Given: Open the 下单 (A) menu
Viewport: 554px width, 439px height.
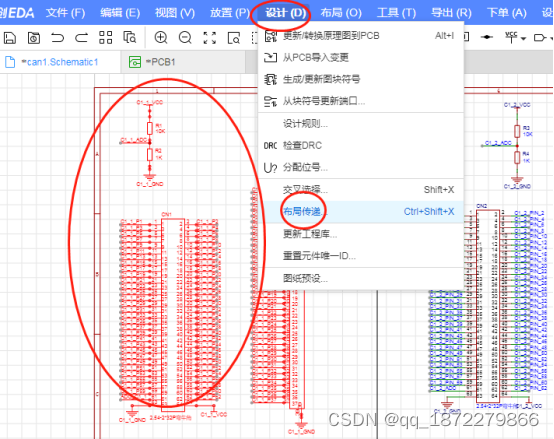Looking at the screenshot, I should point(507,13).
